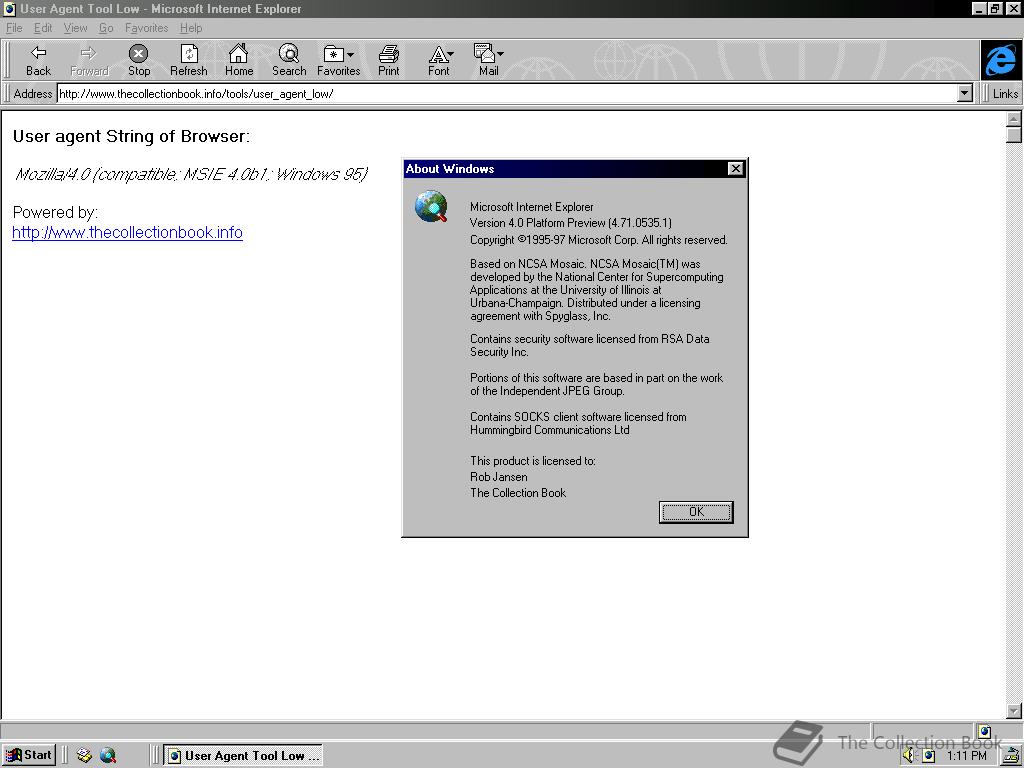Select User Agent Tool Low taskbar button
The image size is (1024, 768).
pos(242,755)
